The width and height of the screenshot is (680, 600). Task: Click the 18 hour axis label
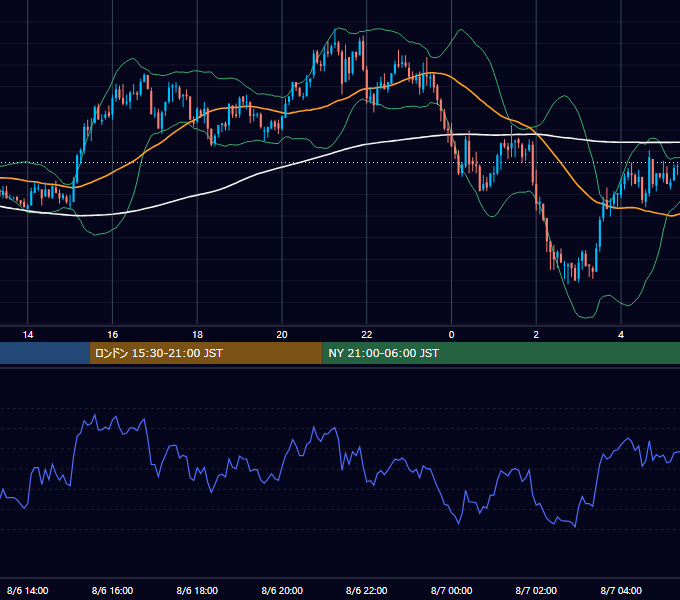point(197,335)
